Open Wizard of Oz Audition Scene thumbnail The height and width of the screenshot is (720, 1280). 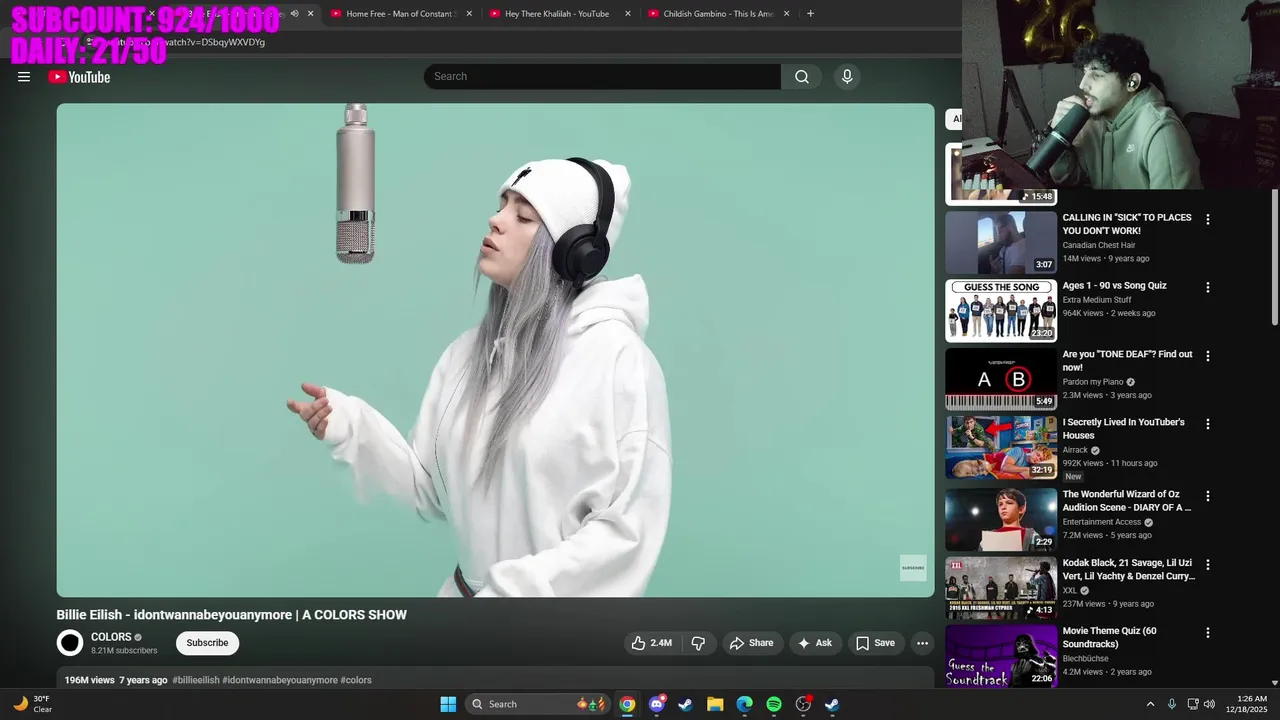(1001, 519)
